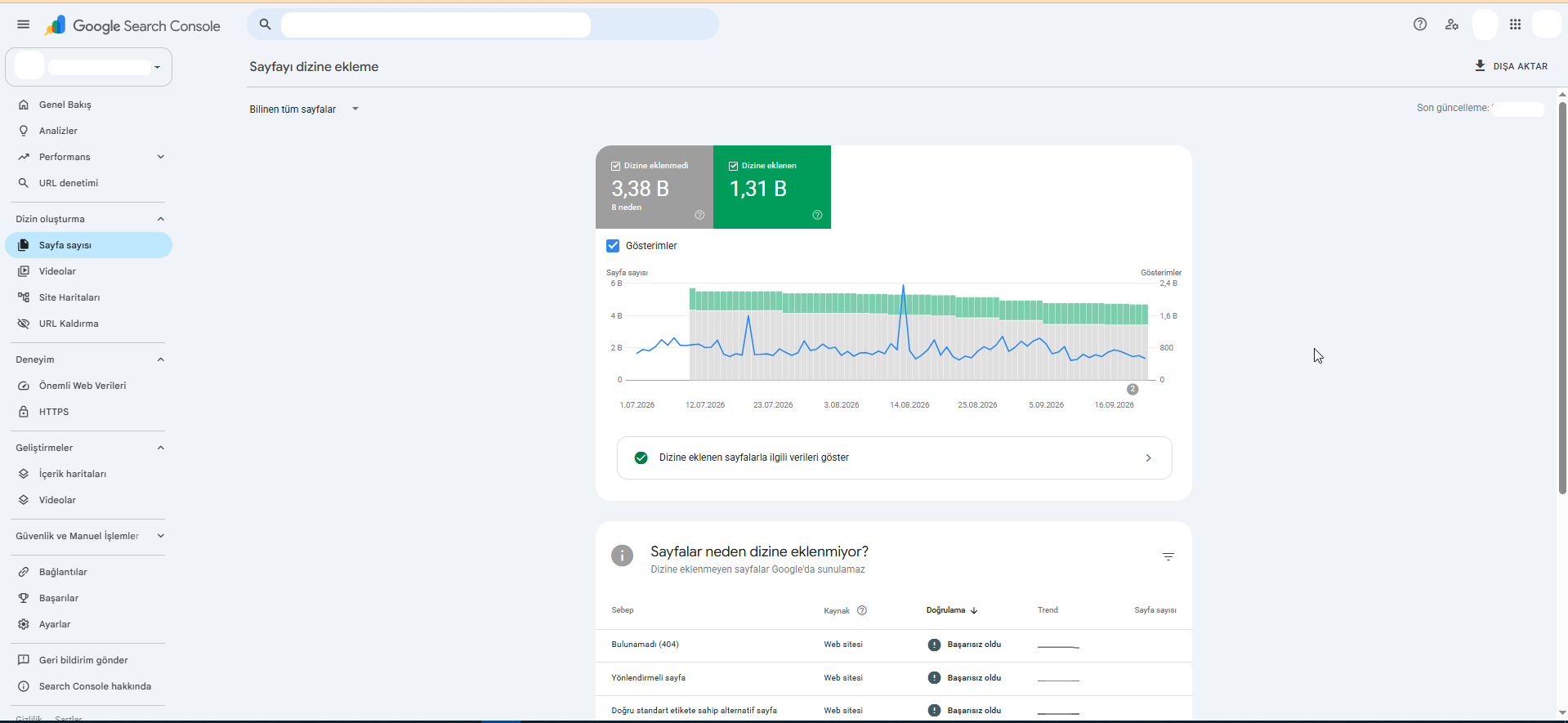Open the Yönlendirmeli sayfa row

[894, 678]
